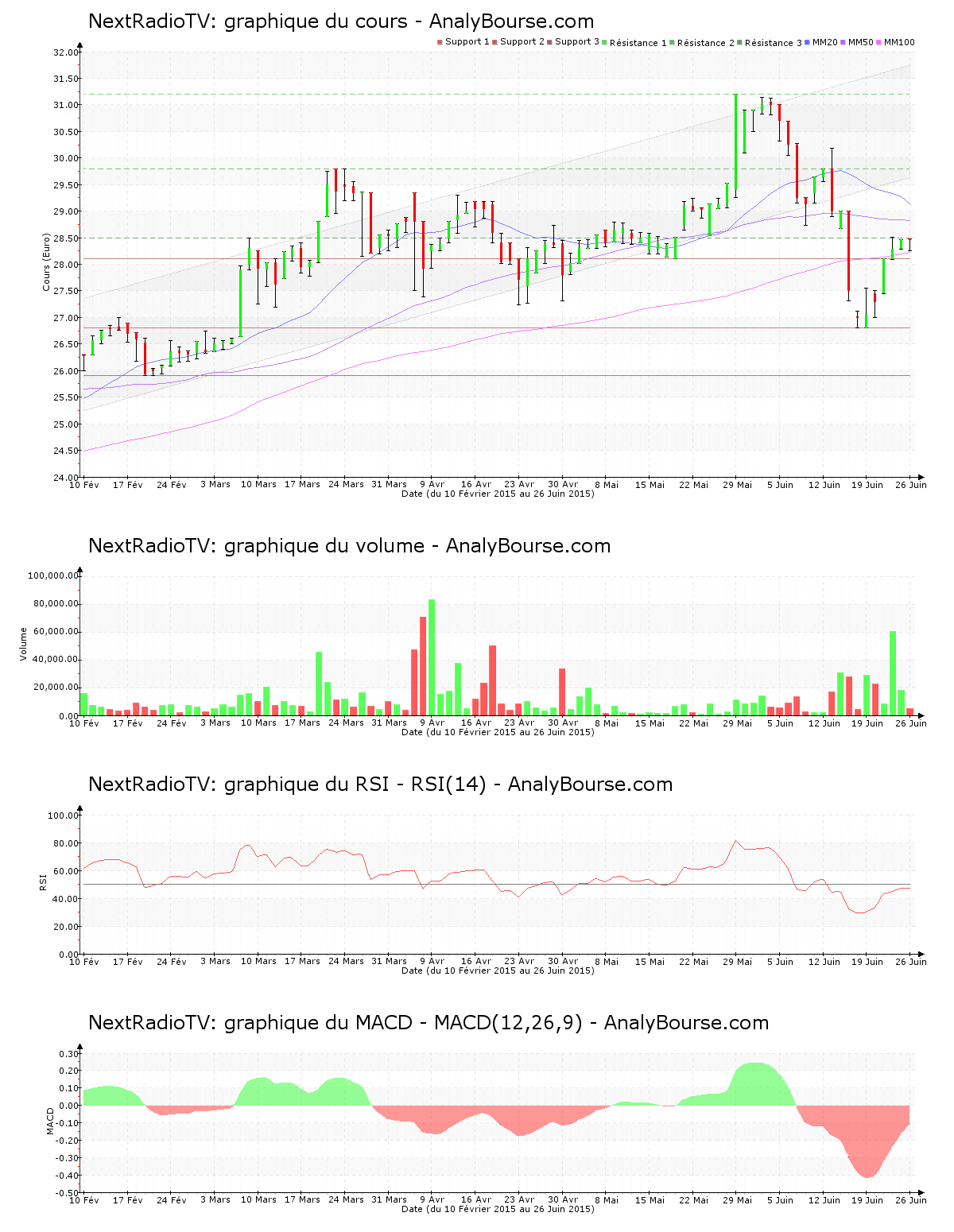The width and height of the screenshot is (954, 1232).
Task: Click the Support 1 legend color square
Action: pos(440,42)
